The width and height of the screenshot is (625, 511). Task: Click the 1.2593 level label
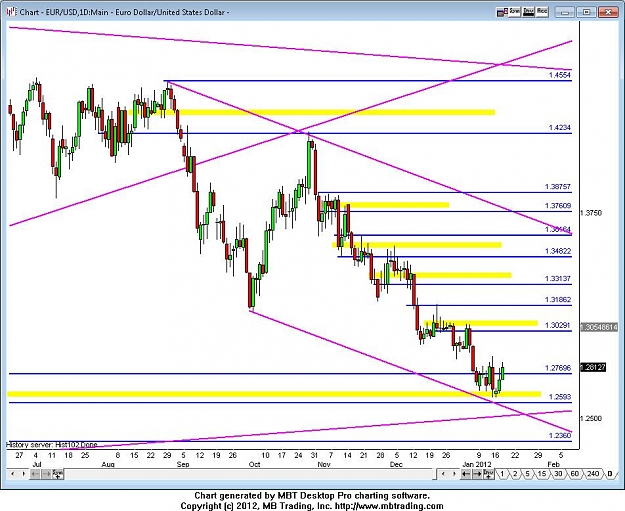(x=560, y=397)
